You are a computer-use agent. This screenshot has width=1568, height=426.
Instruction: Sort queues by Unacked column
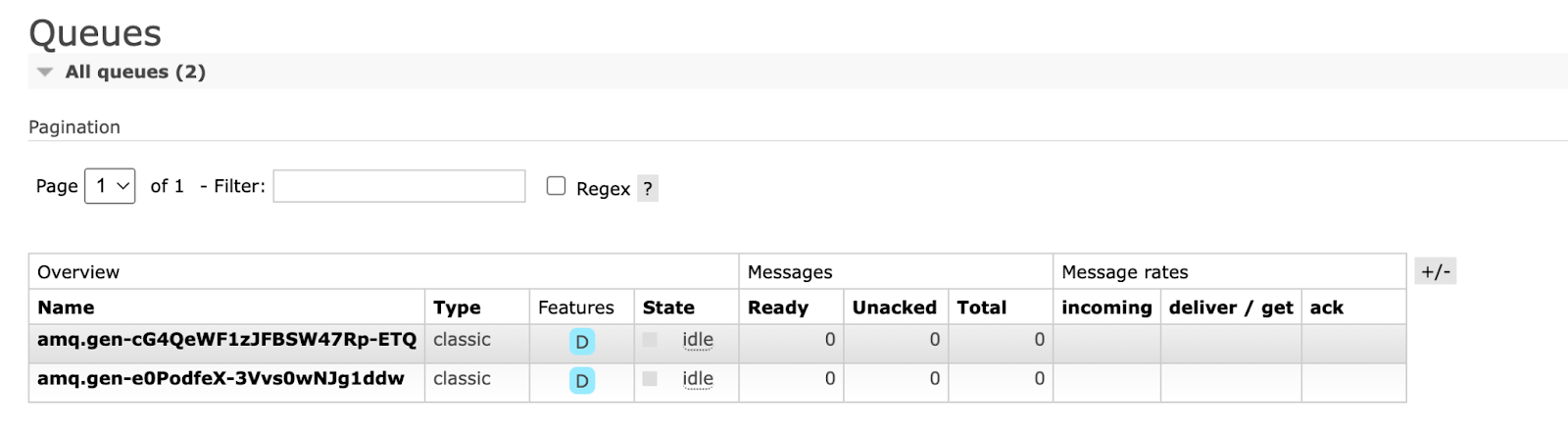click(895, 308)
